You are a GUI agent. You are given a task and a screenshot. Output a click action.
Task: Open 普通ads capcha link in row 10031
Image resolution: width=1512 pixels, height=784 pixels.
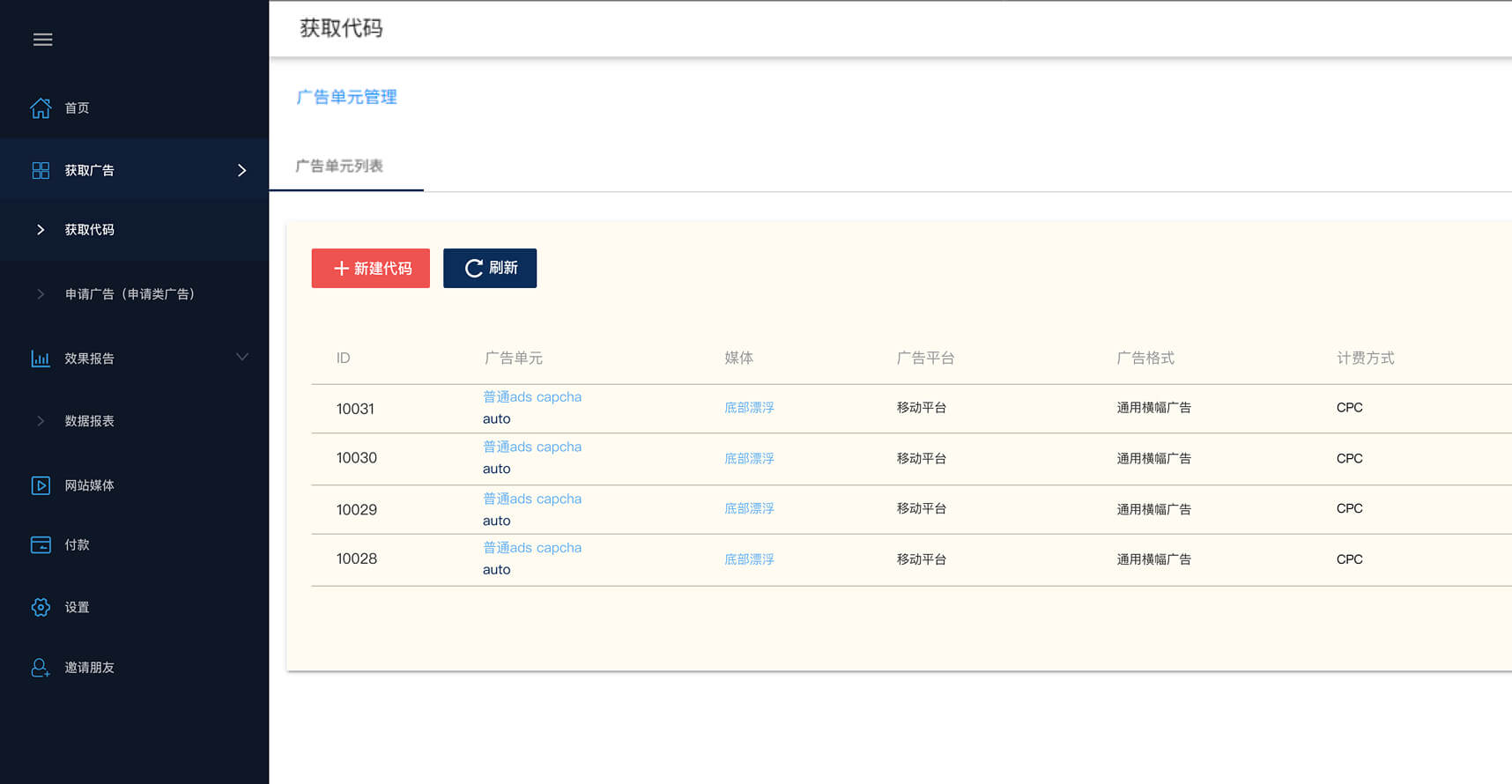tap(531, 397)
